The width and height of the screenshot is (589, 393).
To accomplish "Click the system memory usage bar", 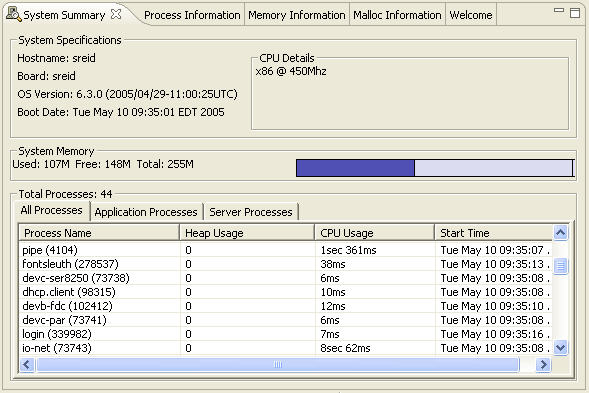I will (435, 168).
